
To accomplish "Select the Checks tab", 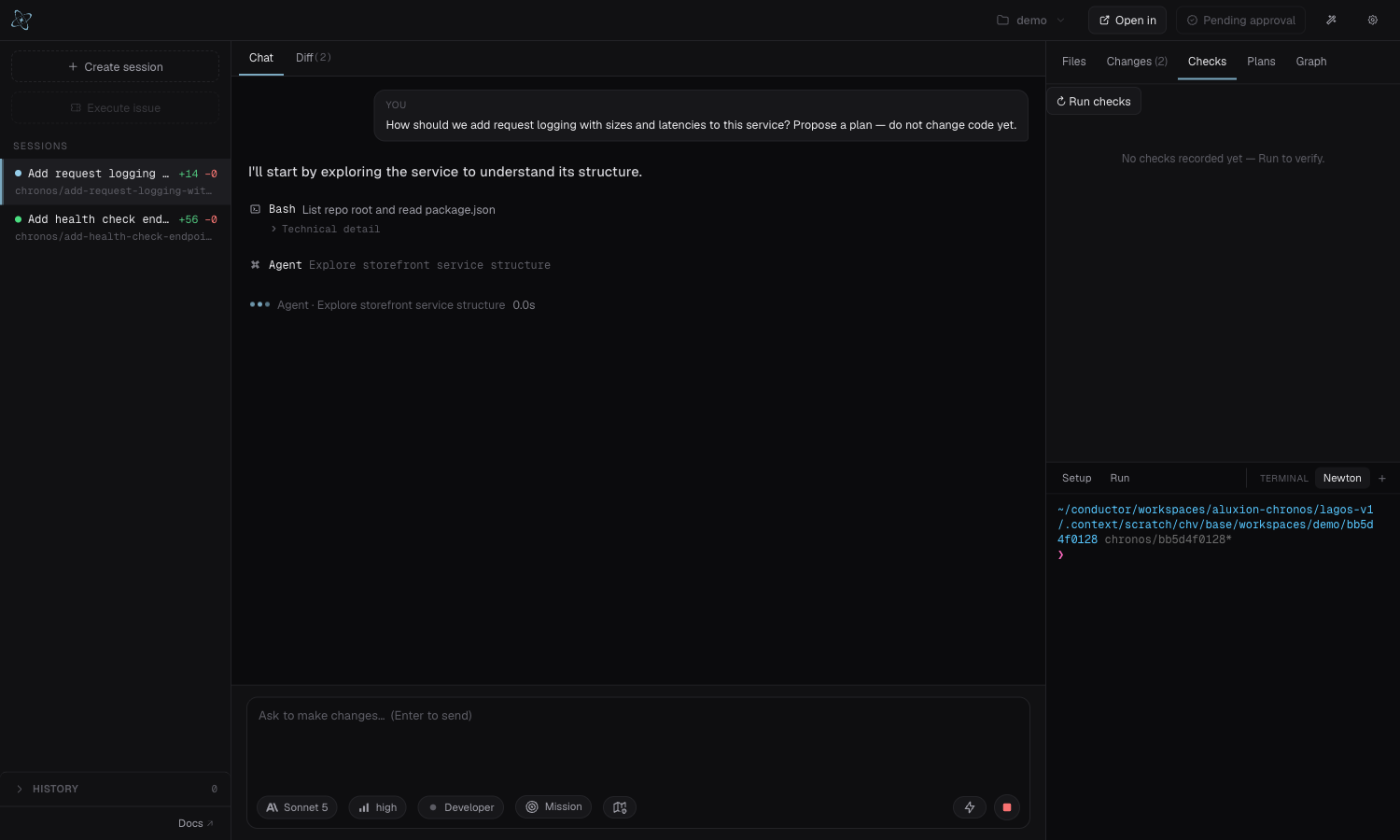I will coord(1207,62).
